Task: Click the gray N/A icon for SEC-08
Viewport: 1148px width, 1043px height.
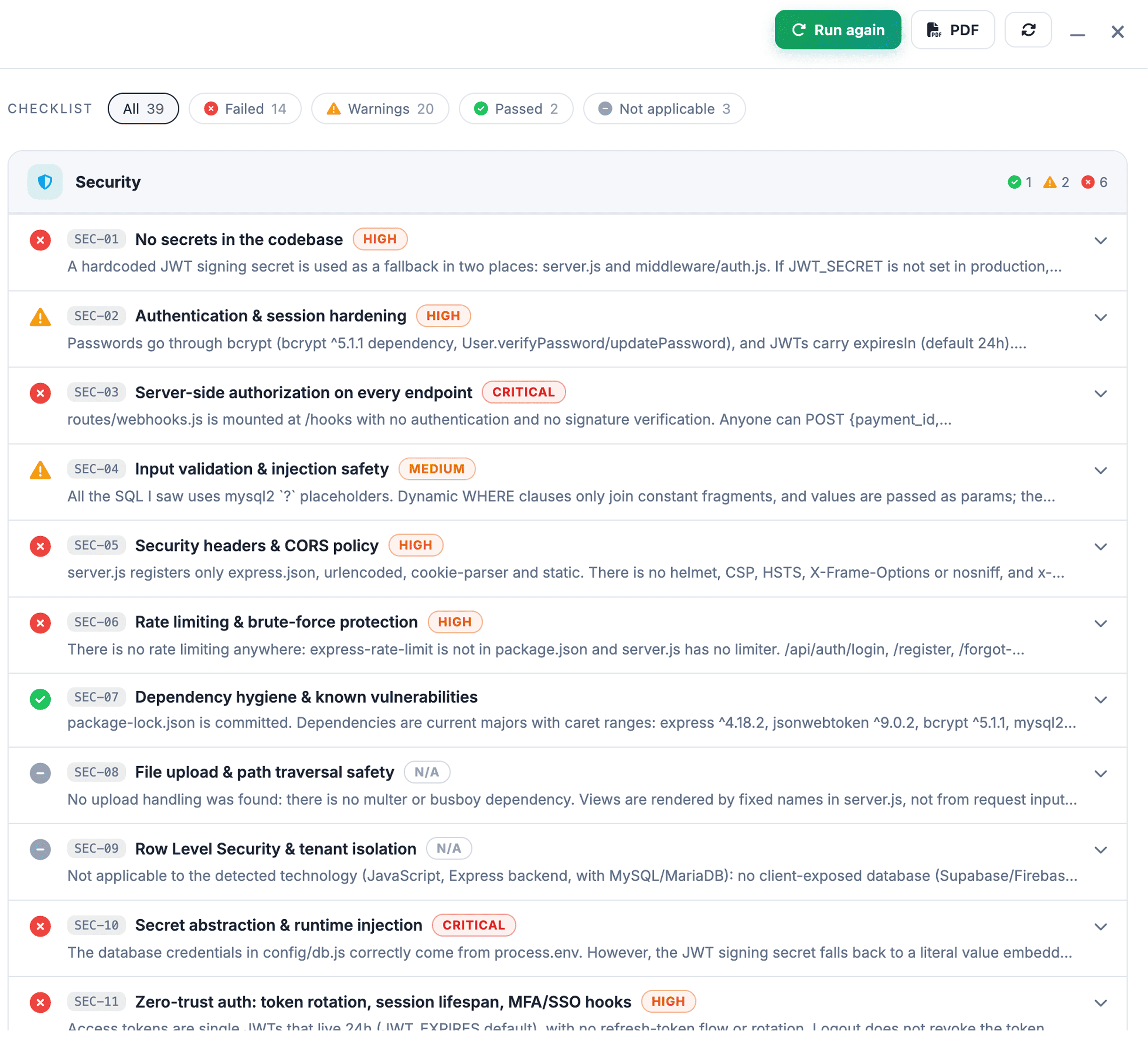Action: coord(40,773)
